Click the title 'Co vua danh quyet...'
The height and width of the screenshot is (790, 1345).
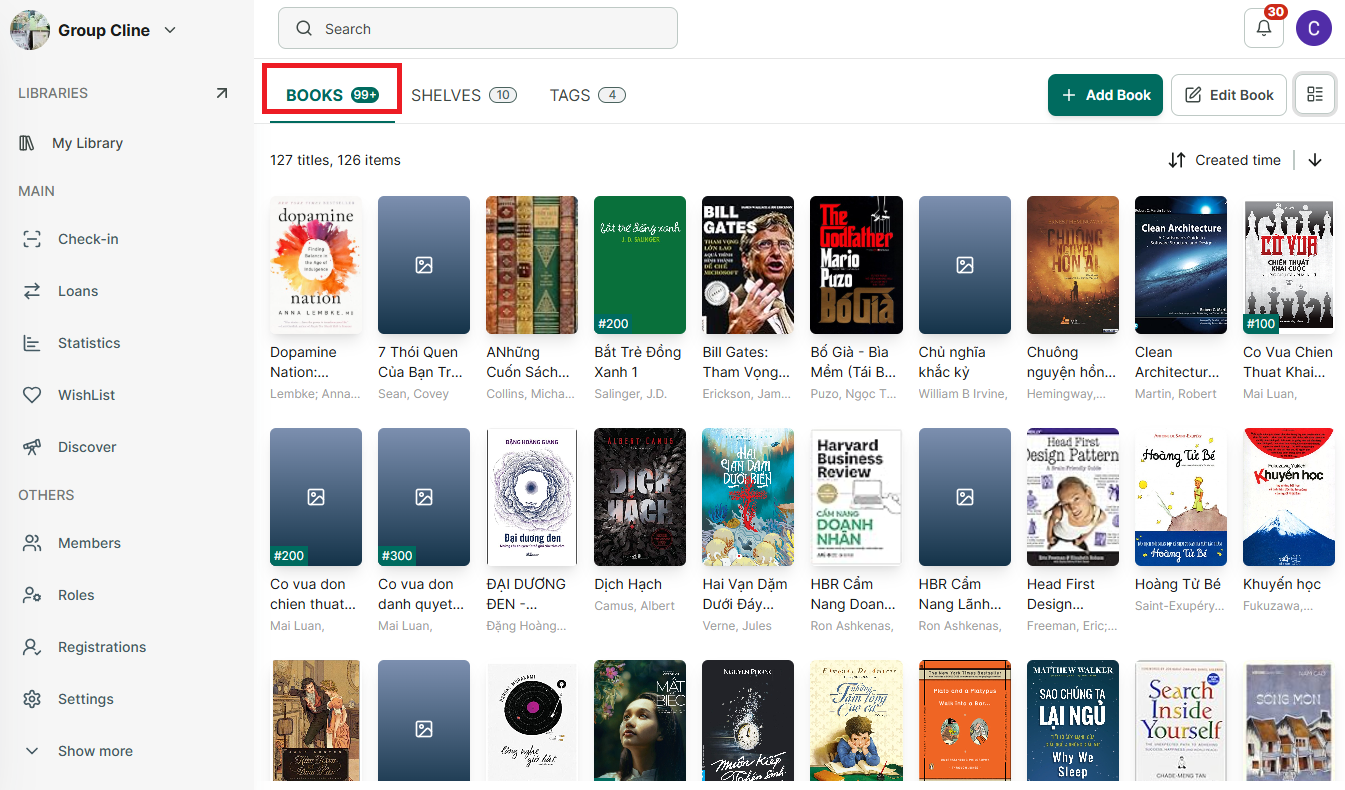[x=421, y=594]
